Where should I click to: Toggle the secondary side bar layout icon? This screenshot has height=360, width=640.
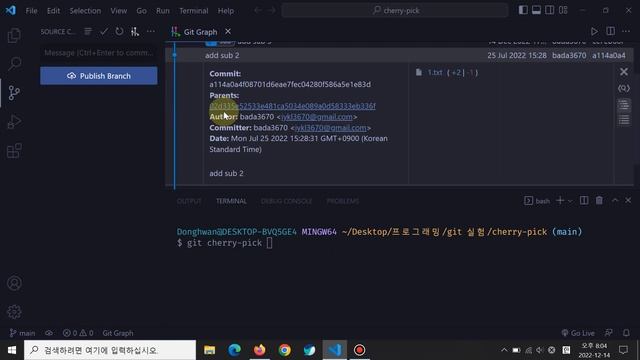[550, 10]
